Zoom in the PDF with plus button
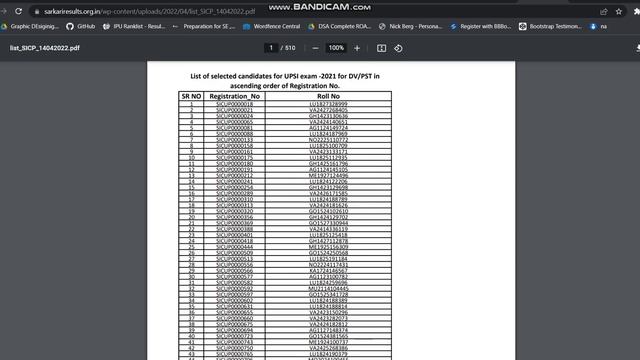This screenshot has height=360, width=640. 357,48
